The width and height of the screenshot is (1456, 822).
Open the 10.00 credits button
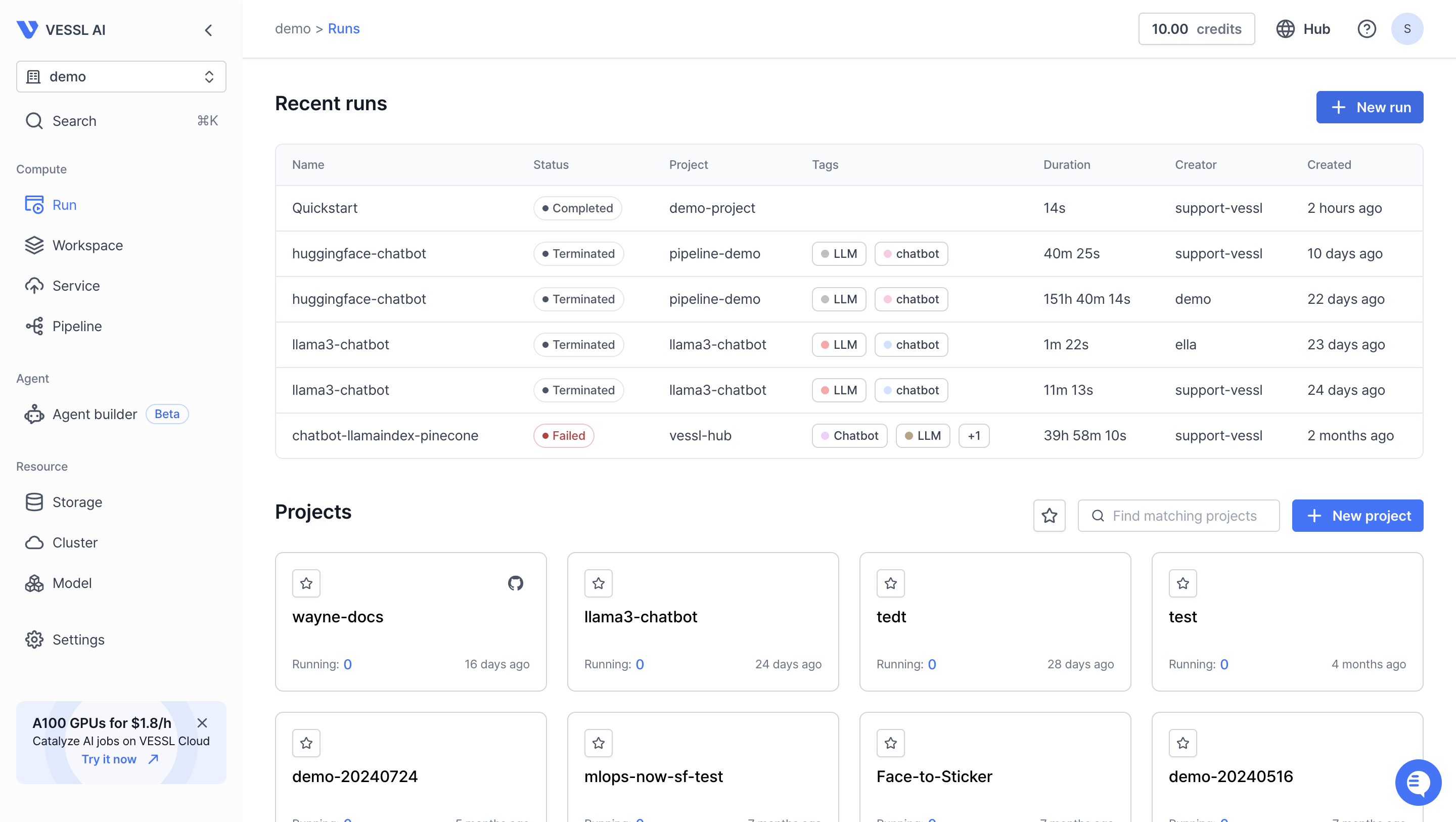pos(1196,29)
